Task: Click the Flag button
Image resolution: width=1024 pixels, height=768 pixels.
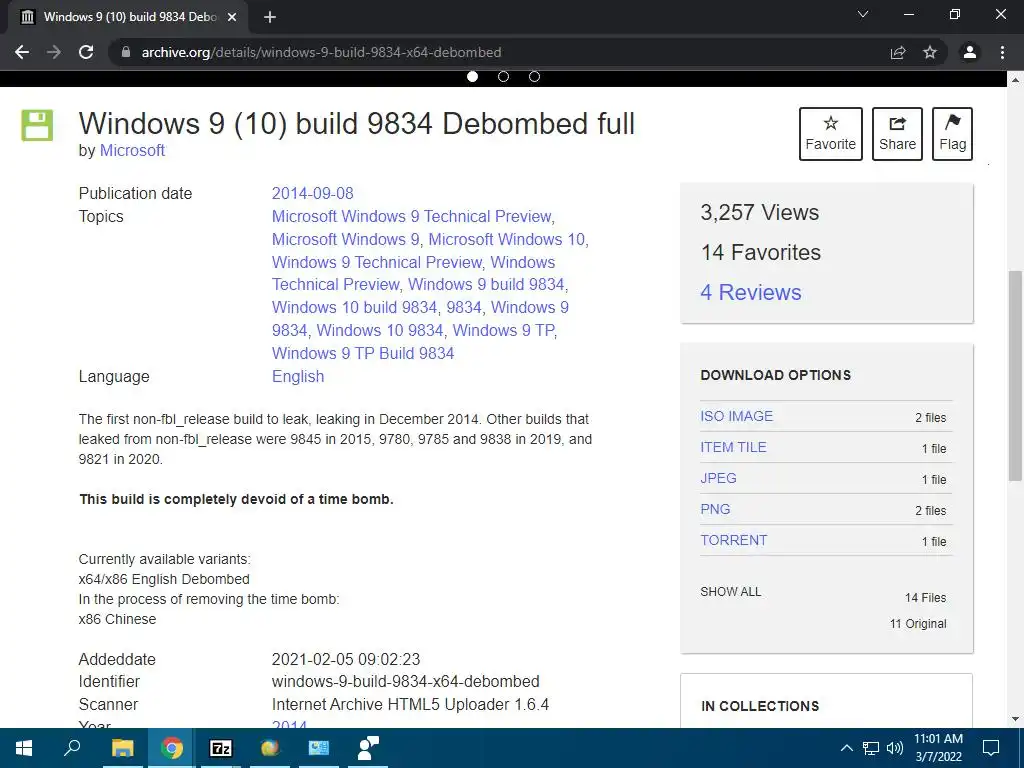Action: [x=952, y=134]
